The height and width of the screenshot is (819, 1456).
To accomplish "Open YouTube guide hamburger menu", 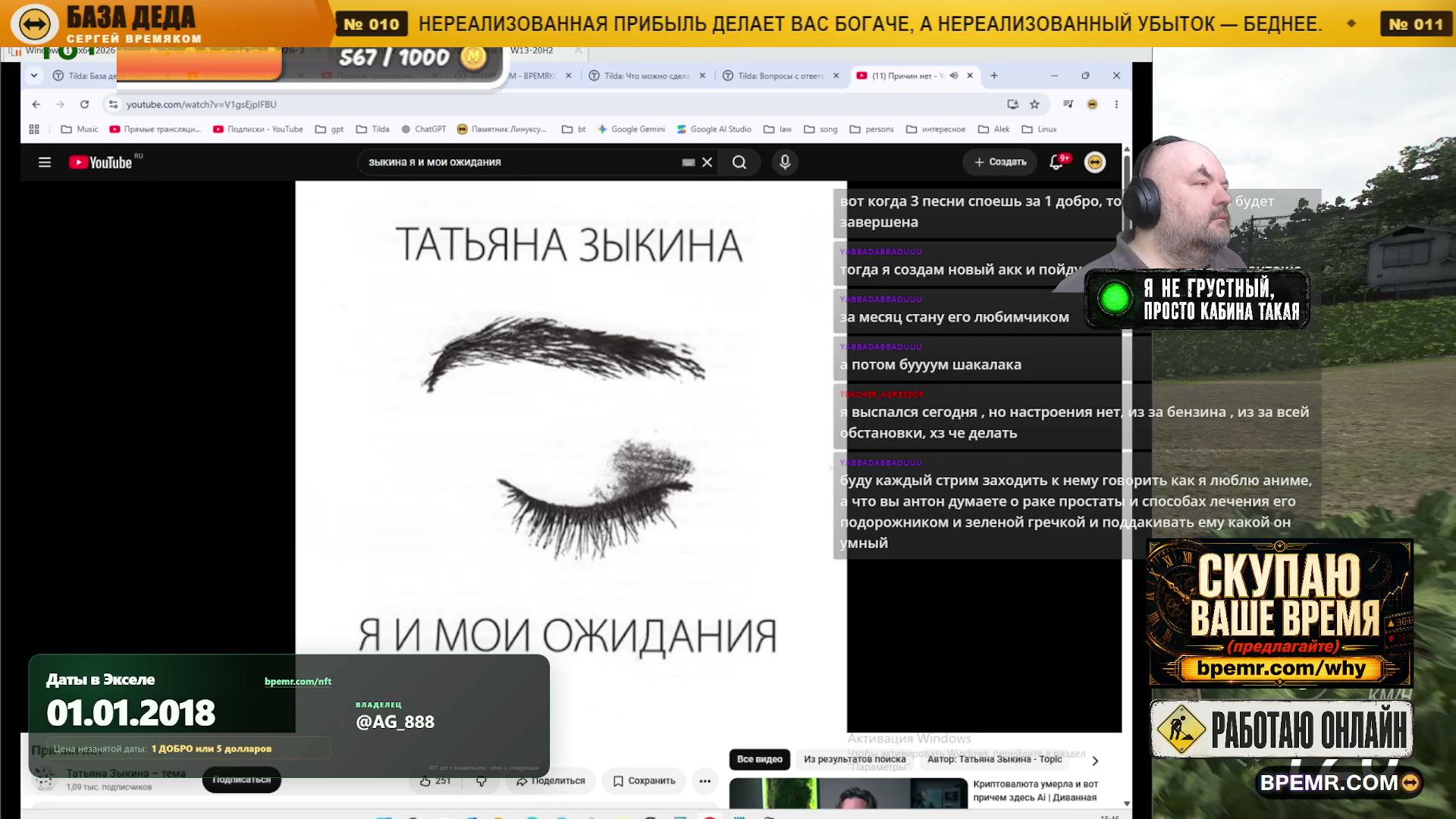I will click(x=45, y=162).
